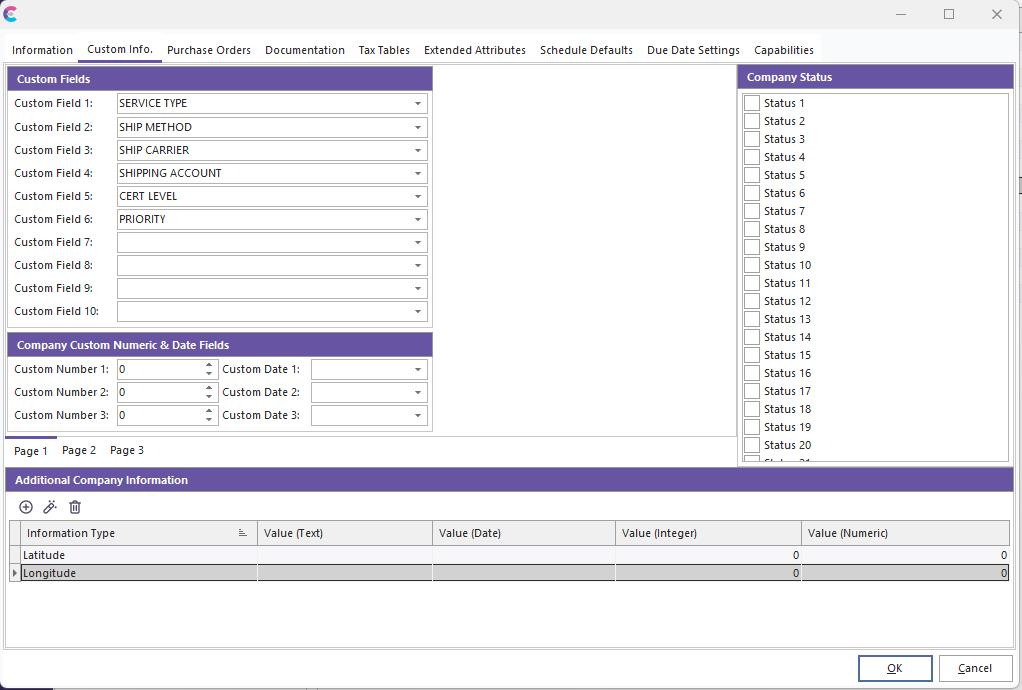
Task: Open the Custom Field 6 PRIORITY dropdown
Action: tap(417, 219)
